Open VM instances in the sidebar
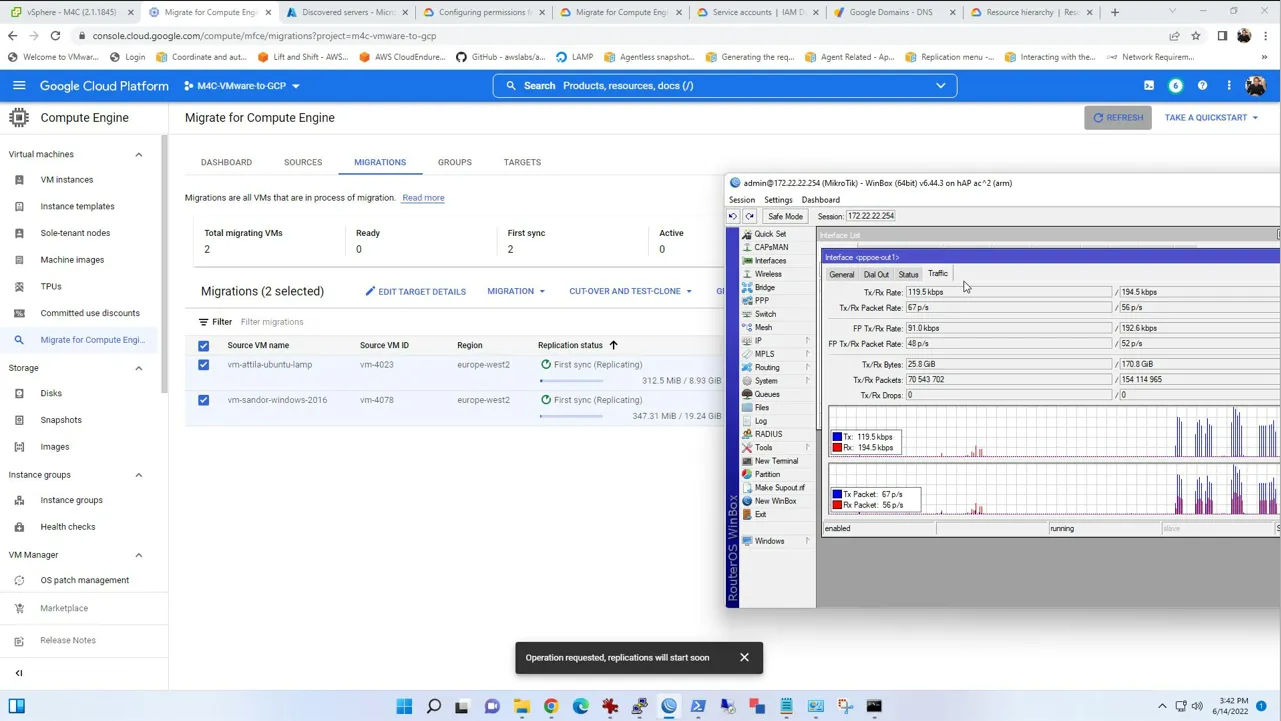The image size is (1281, 721). point(67,180)
